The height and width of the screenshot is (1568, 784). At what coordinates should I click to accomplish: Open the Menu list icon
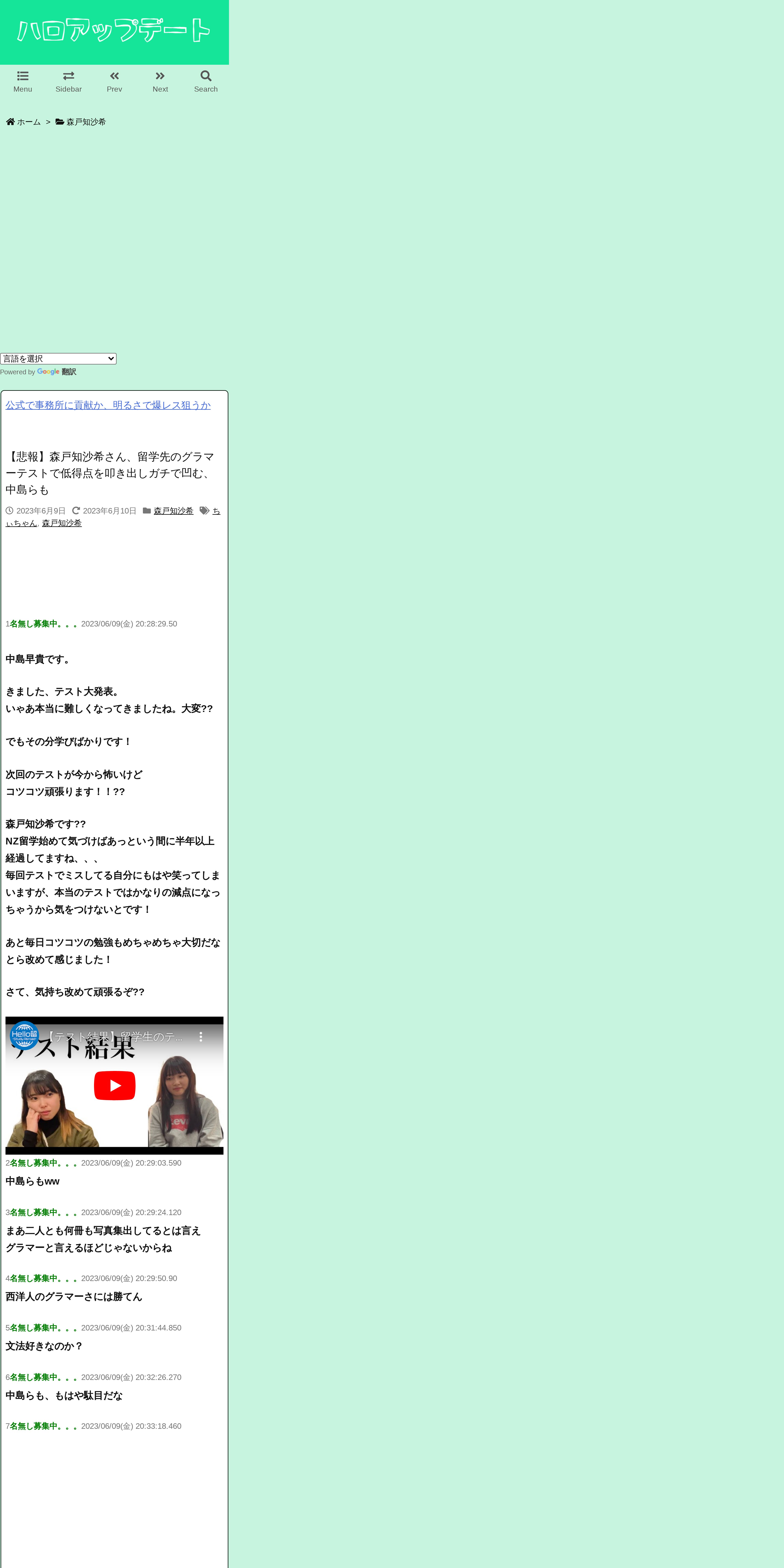23,76
